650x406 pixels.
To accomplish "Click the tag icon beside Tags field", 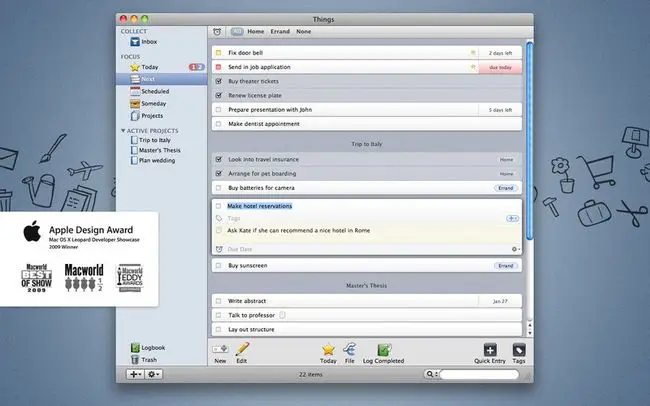I will tap(219, 218).
